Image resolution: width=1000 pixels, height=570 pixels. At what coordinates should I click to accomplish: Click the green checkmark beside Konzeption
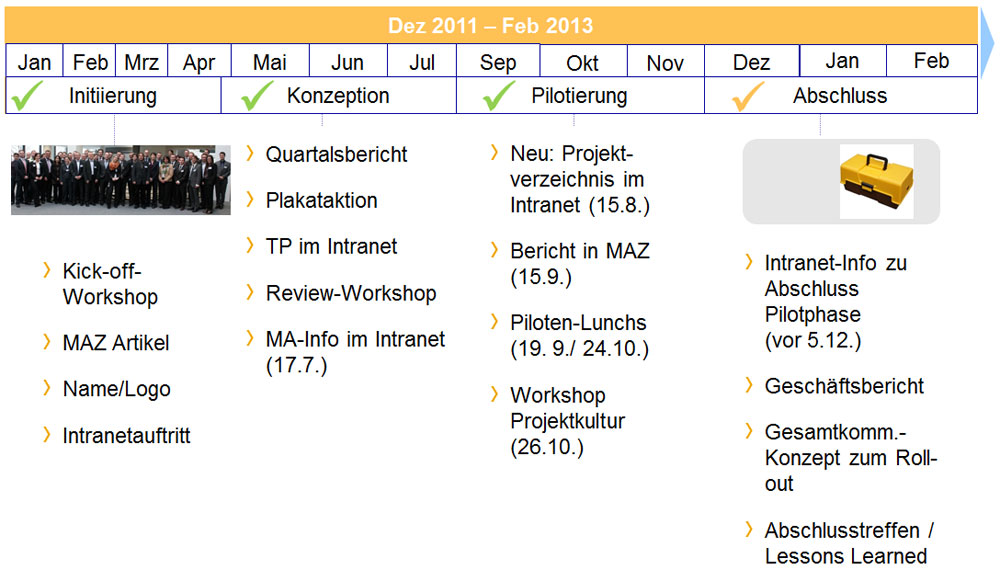(x=257, y=96)
